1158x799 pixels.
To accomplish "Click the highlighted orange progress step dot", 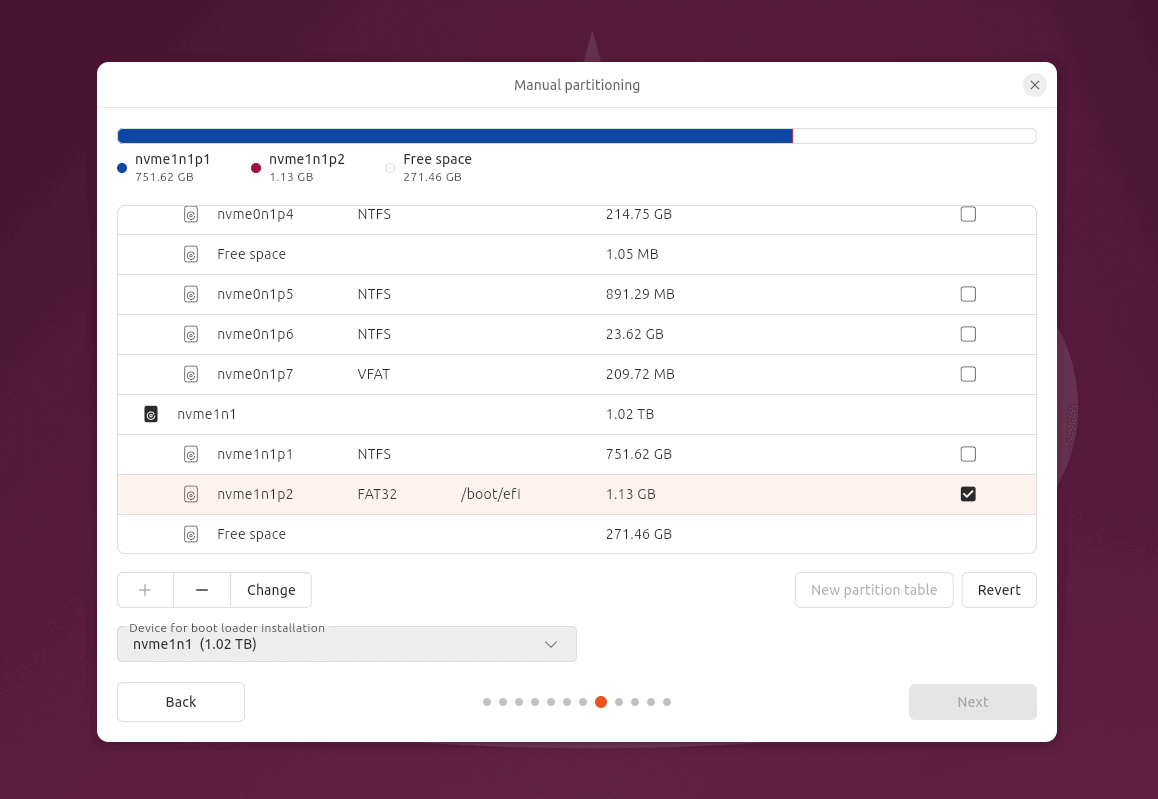I will (601, 702).
